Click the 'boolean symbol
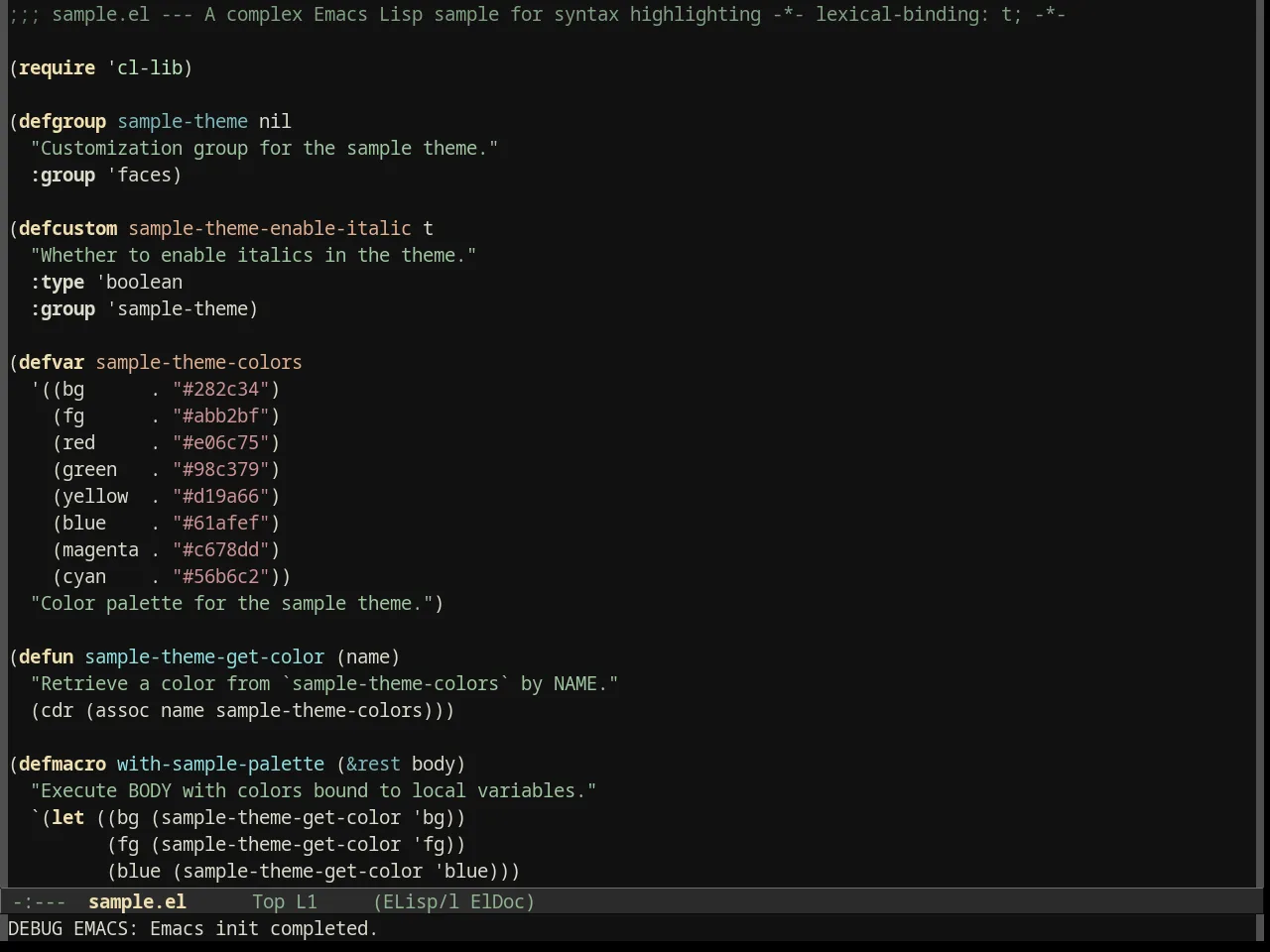Image resolution: width=1270 pixels, height=952 pixels. [139, 282]
